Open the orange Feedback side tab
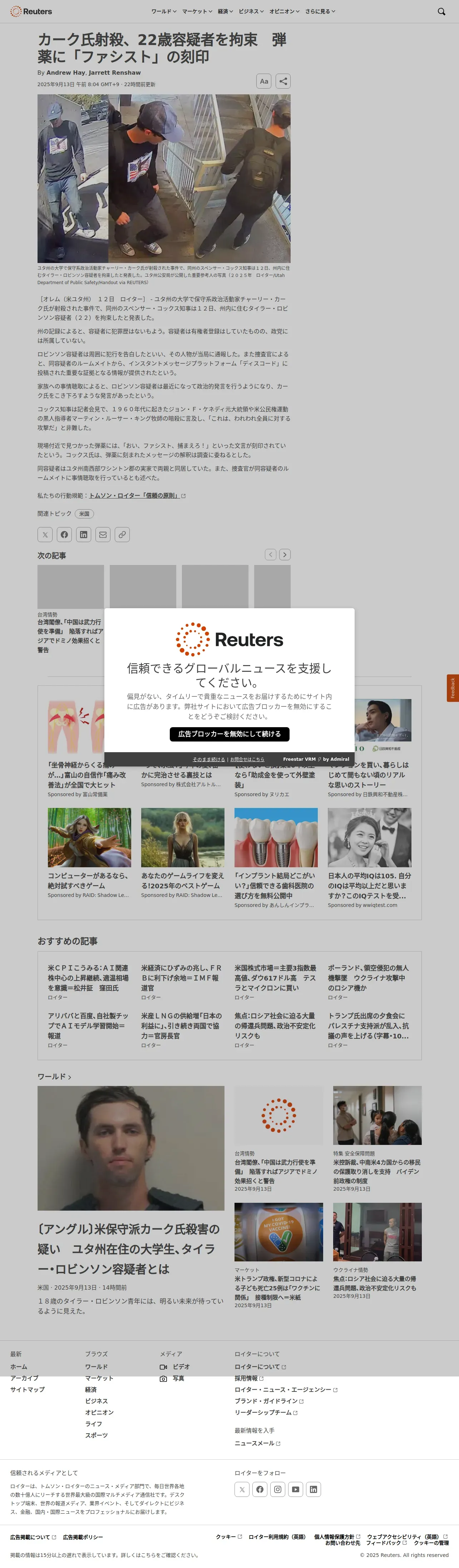The height and width of the screenshot is (1568, 459). coord(452,688)
